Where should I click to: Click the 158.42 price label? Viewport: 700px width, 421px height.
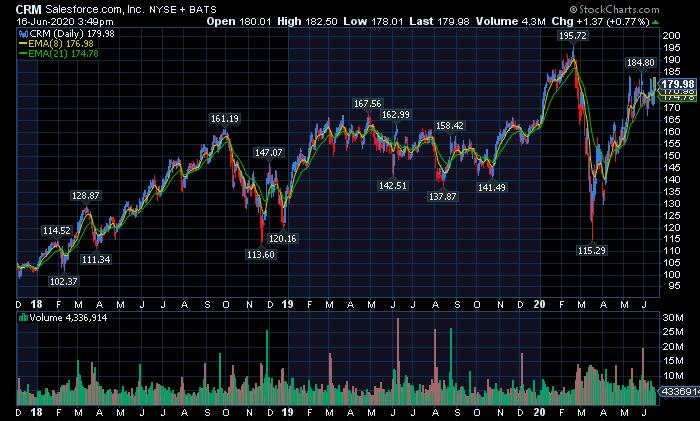click(x=450, y=126)
